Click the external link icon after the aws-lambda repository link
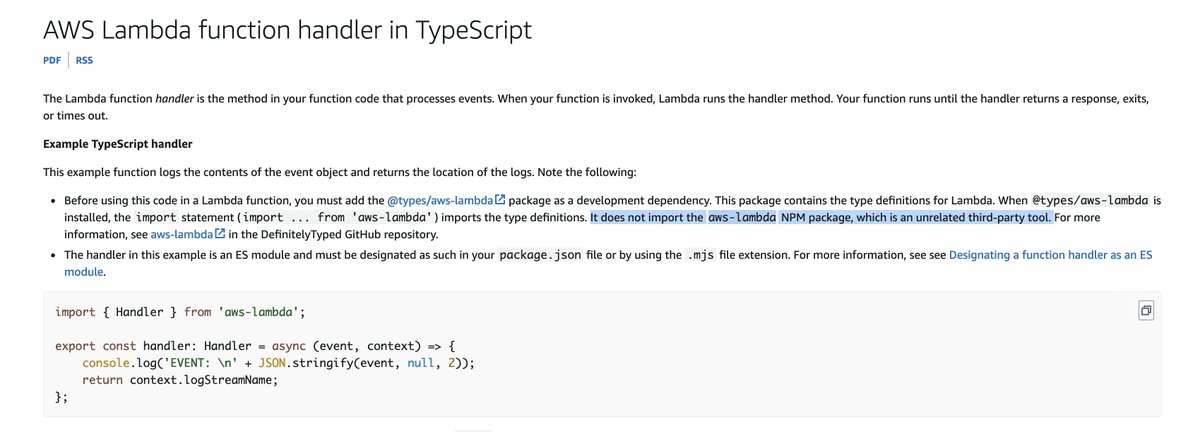The width and height of the screenshot is (1200, 432). (220, 234)
